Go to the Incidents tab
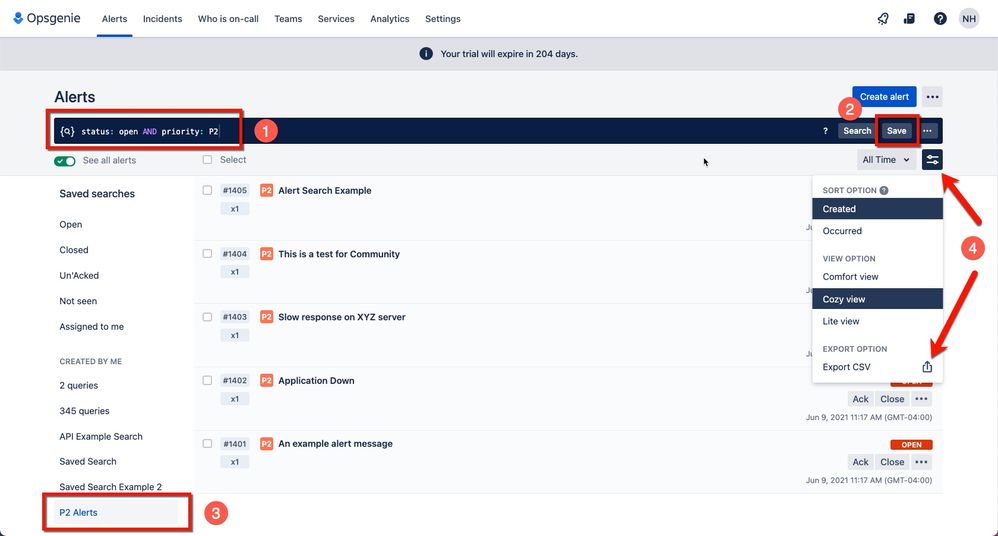The height and width of the screenshot is (536, 998). coord(162,19)
